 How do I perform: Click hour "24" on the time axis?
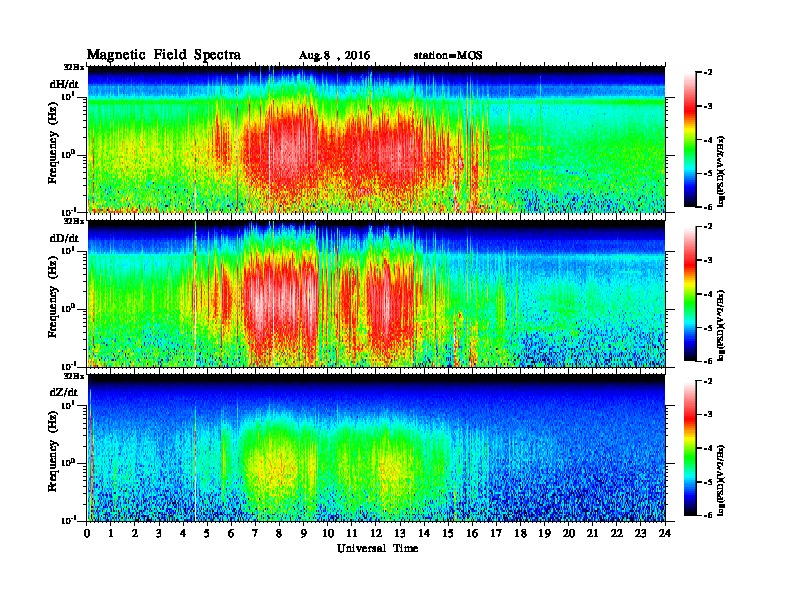point(665,534)
